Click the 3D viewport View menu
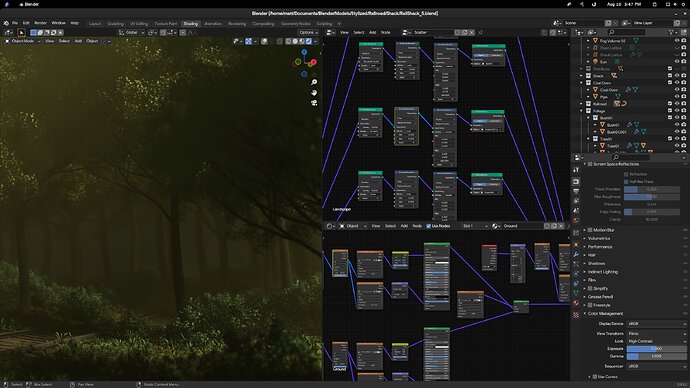Screen dimensions: 690x388 click(50, 41)
